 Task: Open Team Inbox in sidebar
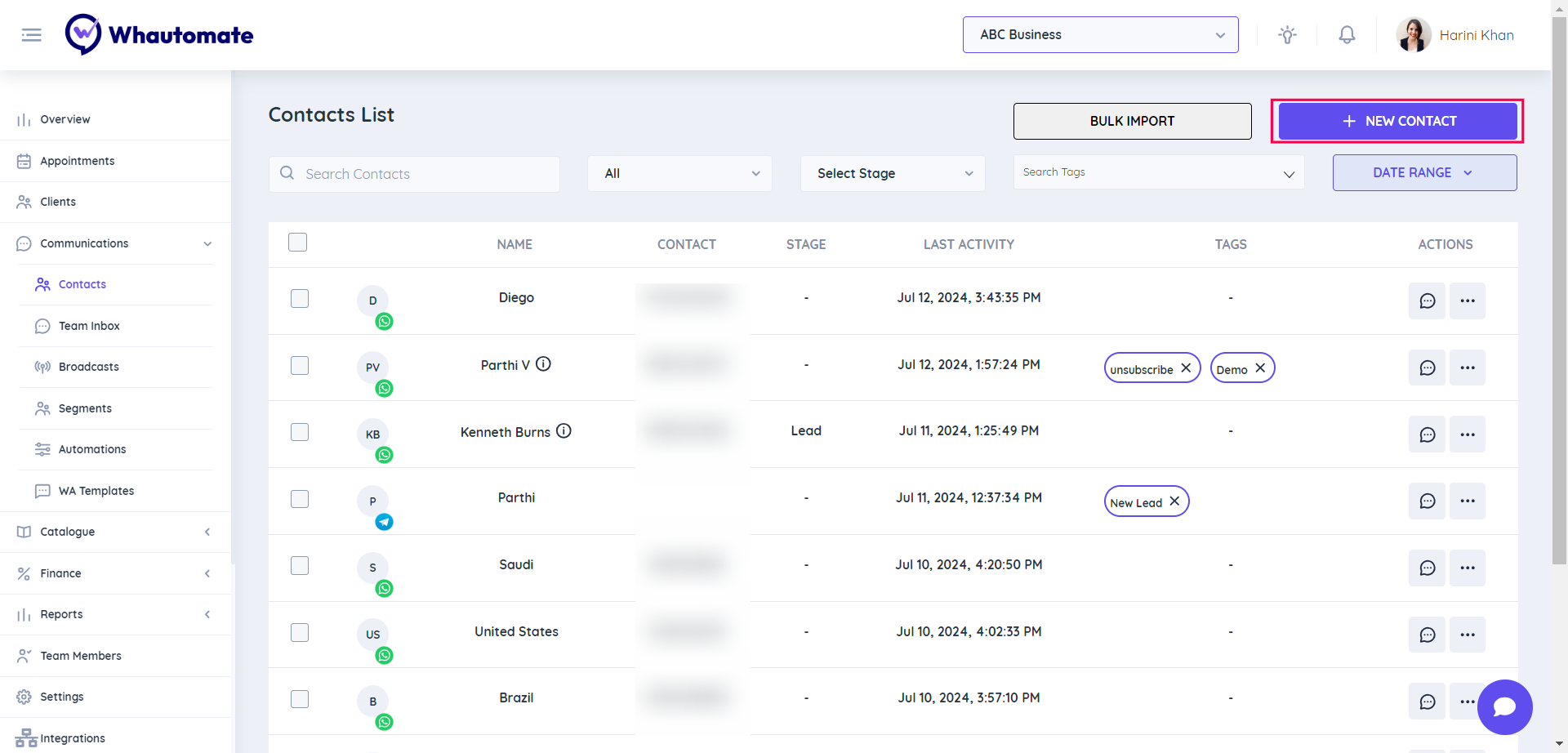click(89, 326)
